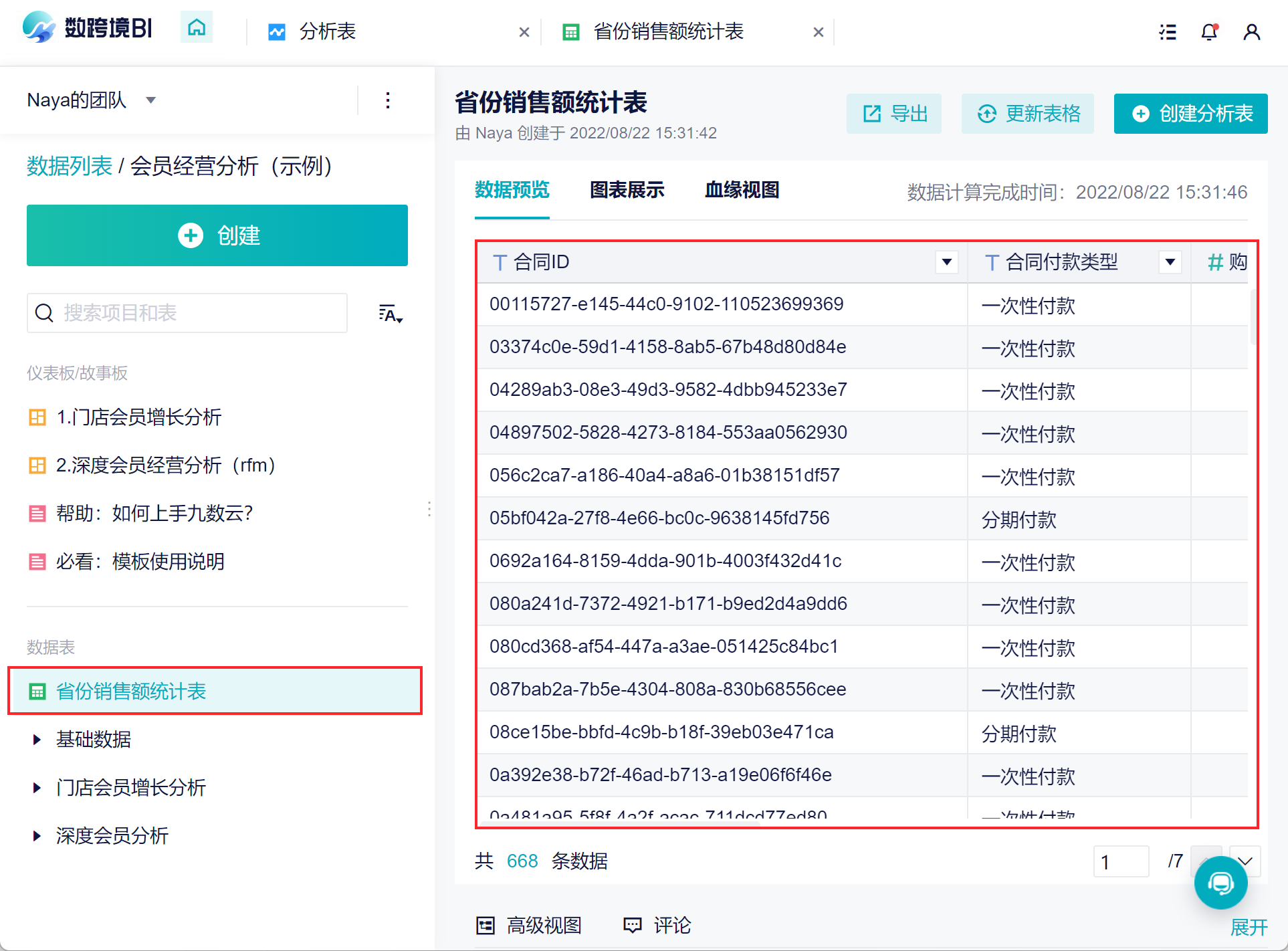Switch to the 图表展示 tab

pyautogui.click(x=627, y=191)
